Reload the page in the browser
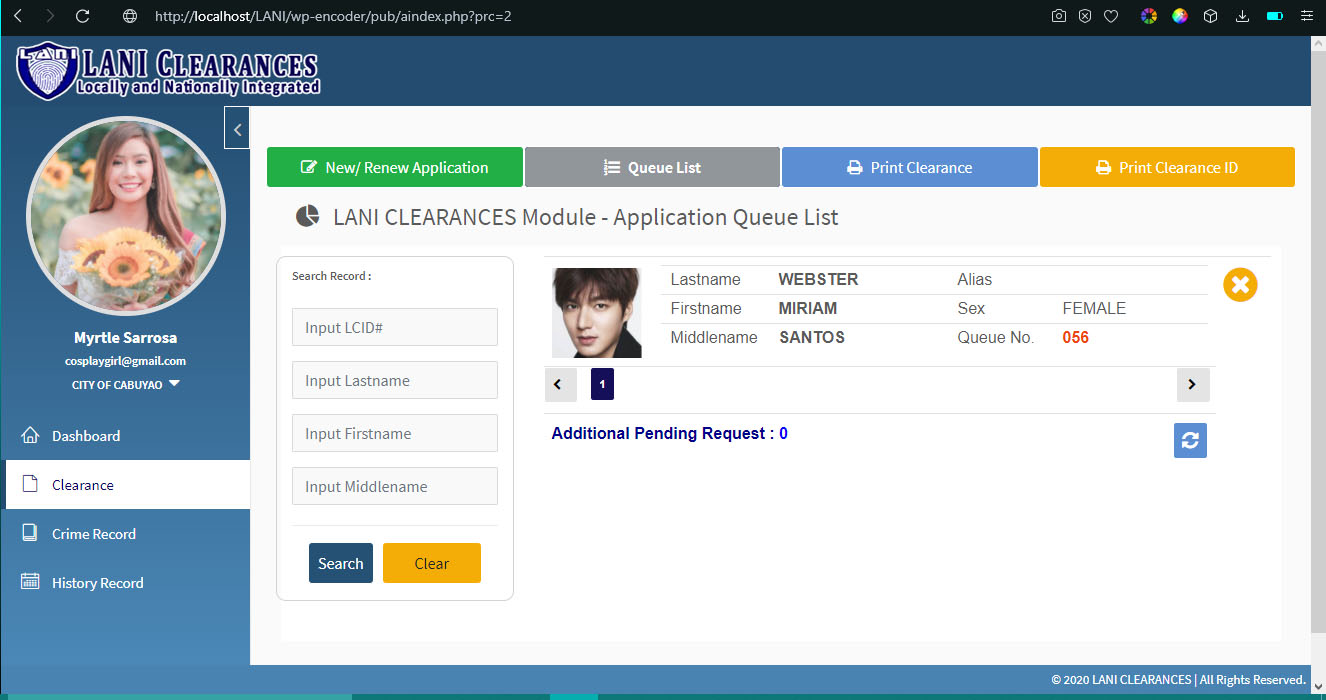The image size is (1326, 700). click(x=83, y=16)
